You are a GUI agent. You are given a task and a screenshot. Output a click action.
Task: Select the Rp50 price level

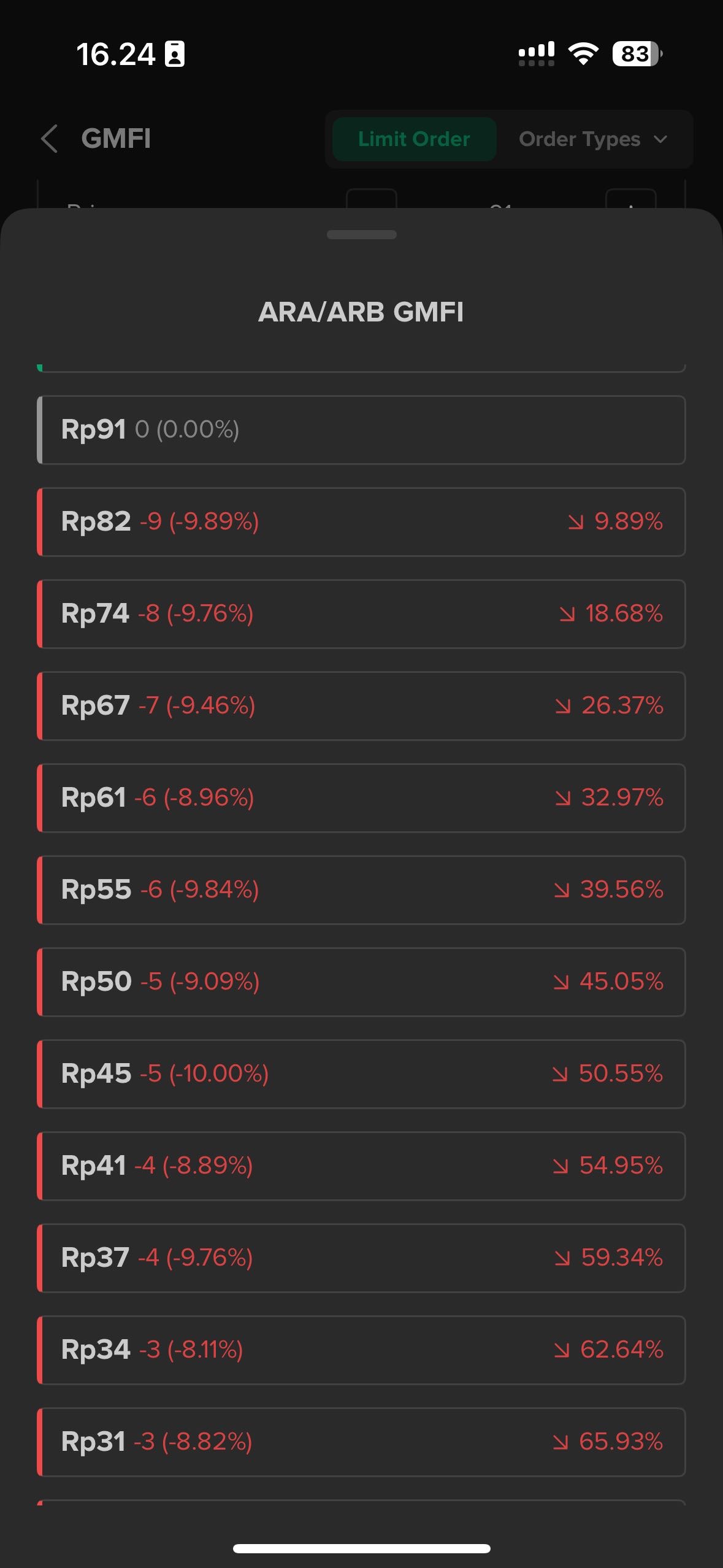coord(361,982)
